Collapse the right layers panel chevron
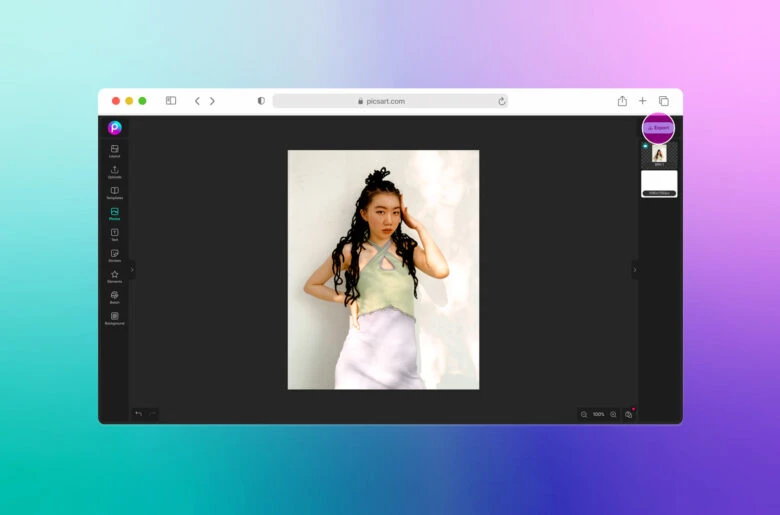Screen dimensions: 780x515 (634, 269)
